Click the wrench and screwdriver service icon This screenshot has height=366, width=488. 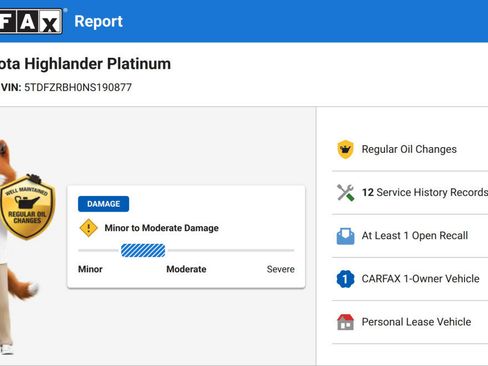(345, 192)
